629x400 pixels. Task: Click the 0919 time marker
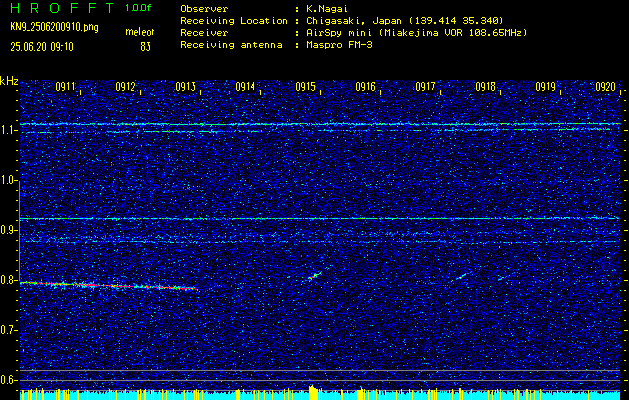pyautogui.click(x=546, y=87)
